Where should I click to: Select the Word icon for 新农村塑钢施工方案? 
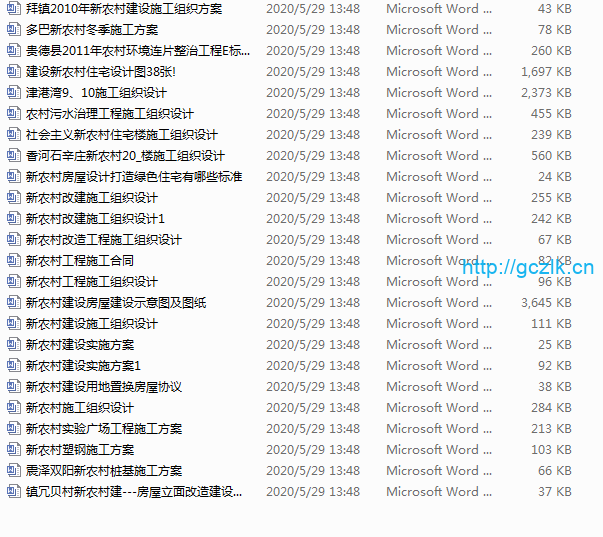pyautogui.click(x=14, y=450)
